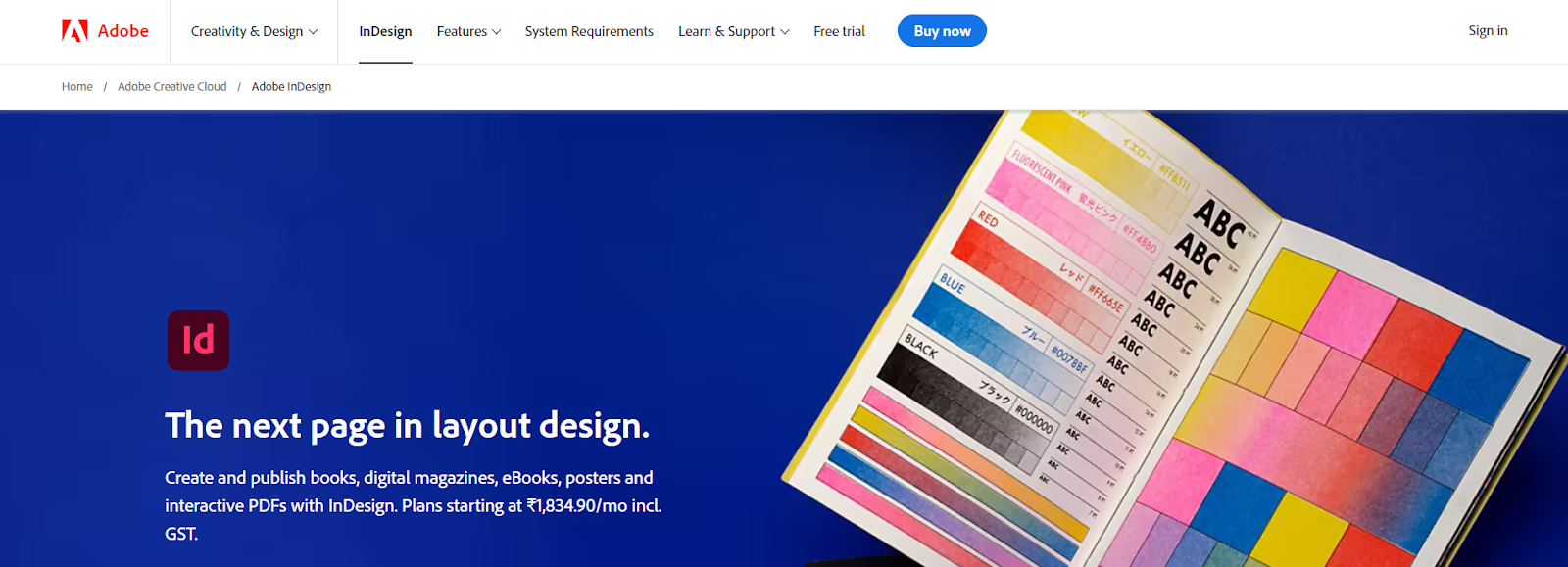
Task: Click the Buy now button
Action: [942, 31]
